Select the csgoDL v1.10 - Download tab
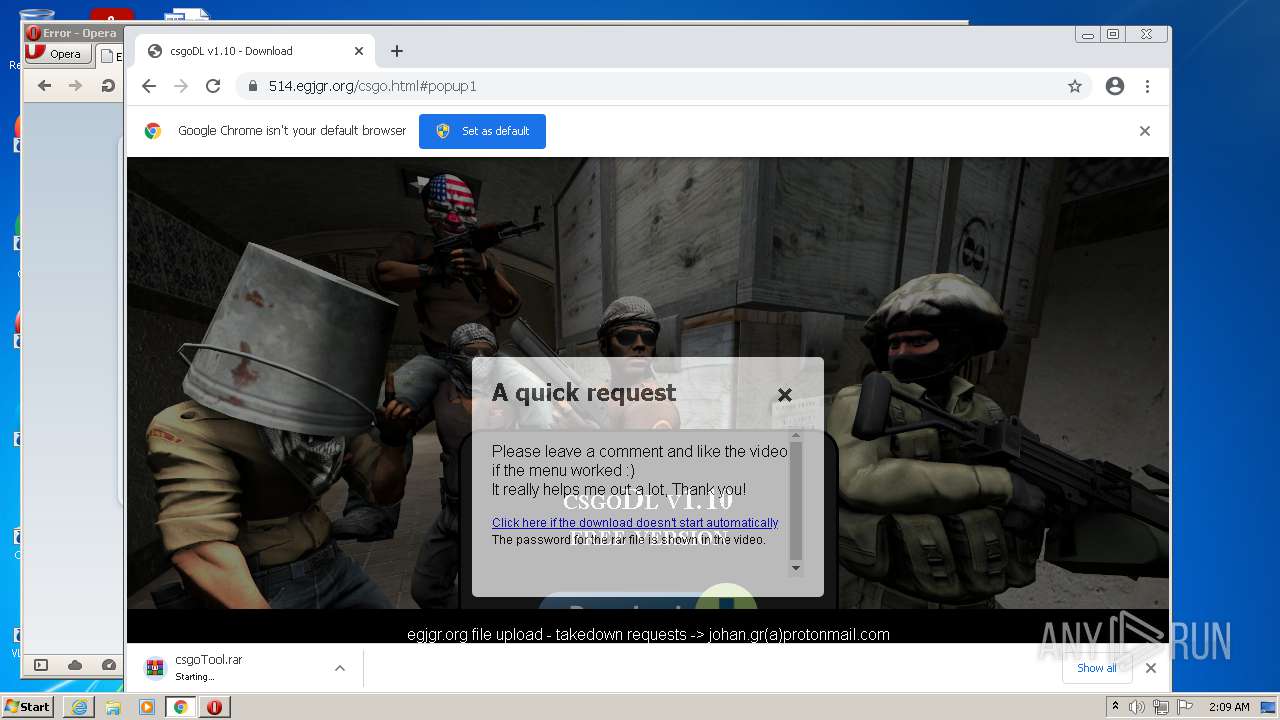Viewport: 1280px width, 720px height. tap(254, 51)
